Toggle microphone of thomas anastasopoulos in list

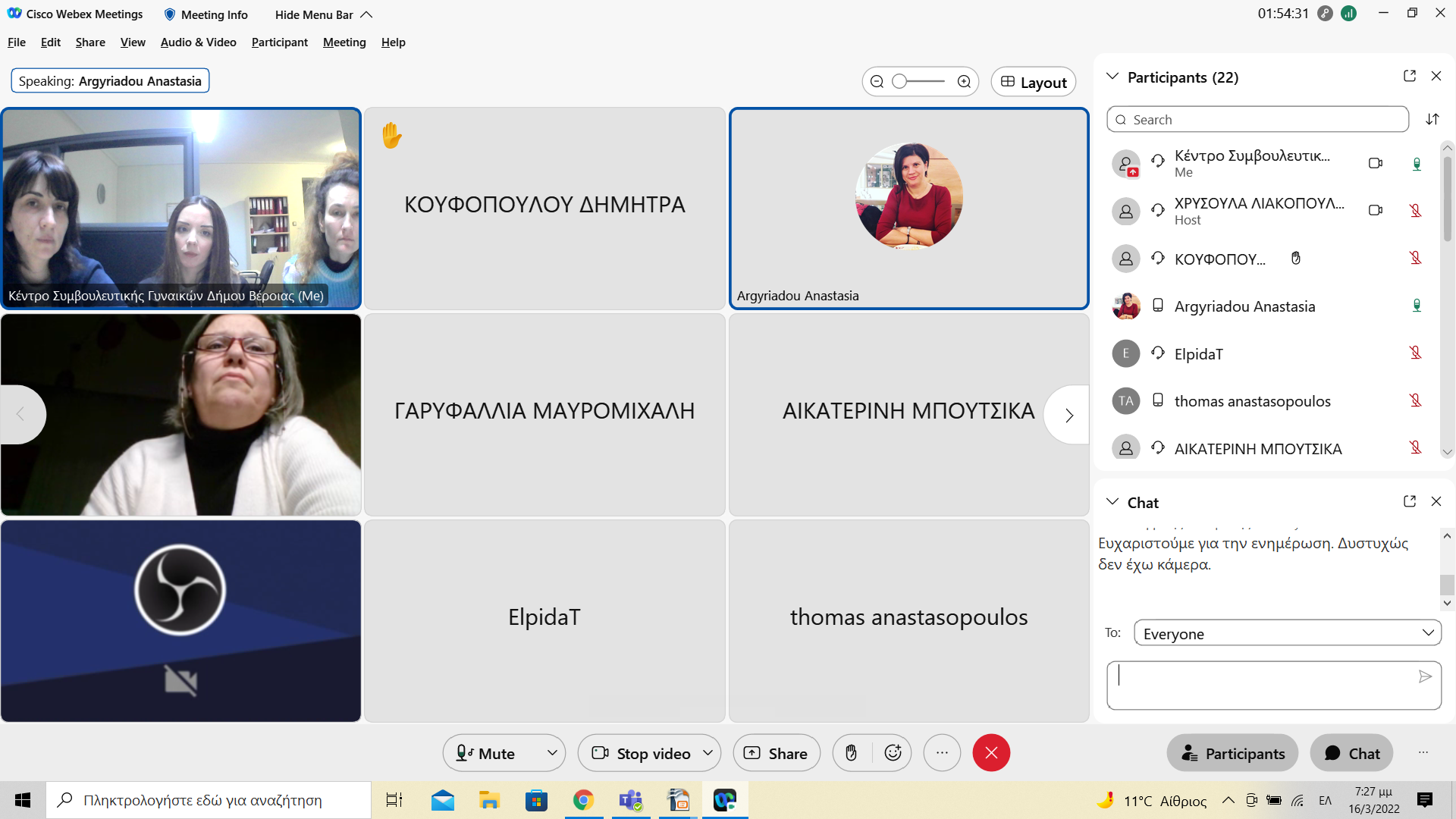pos(1415,400)
